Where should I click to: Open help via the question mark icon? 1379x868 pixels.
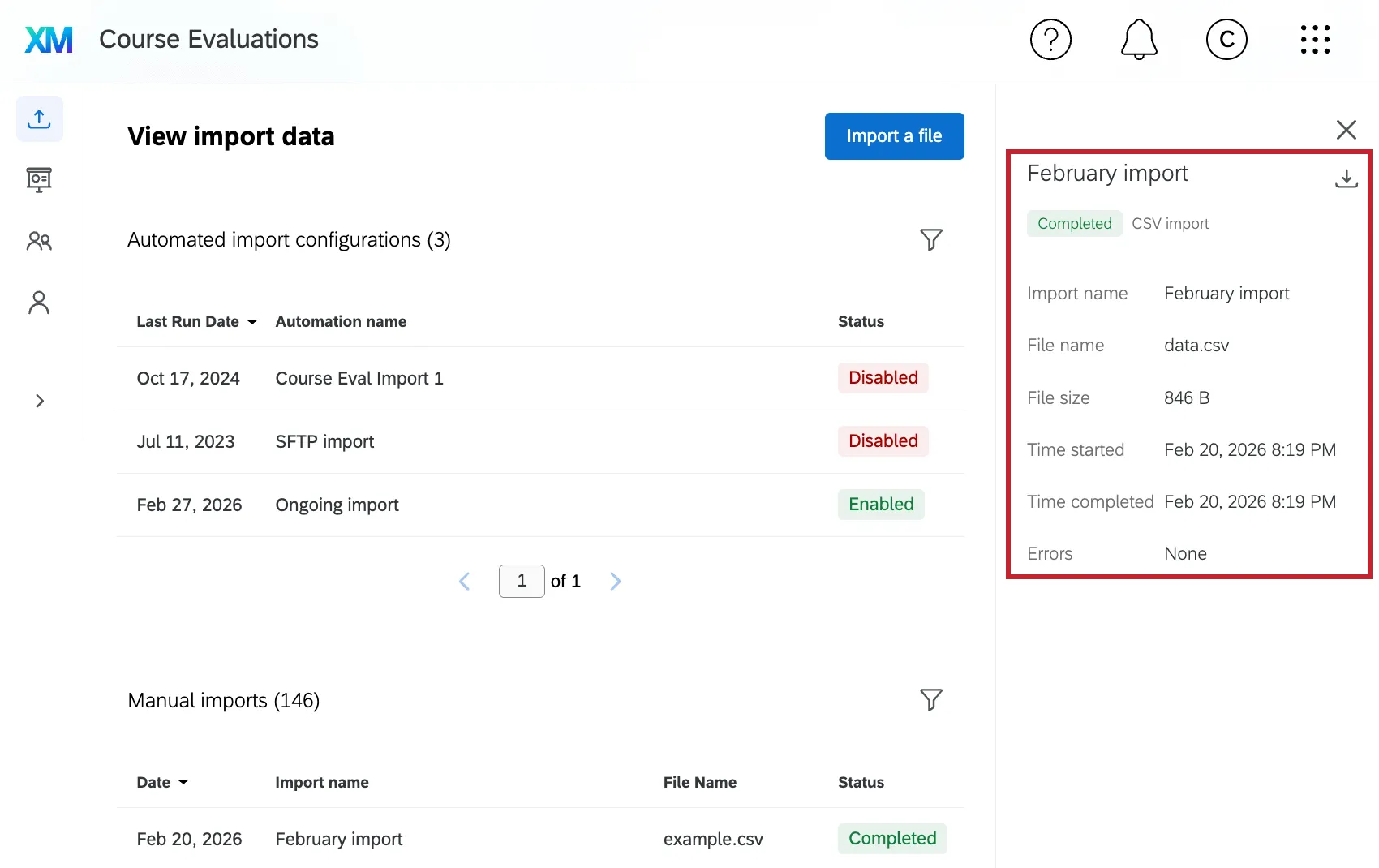pos(1051,39)
